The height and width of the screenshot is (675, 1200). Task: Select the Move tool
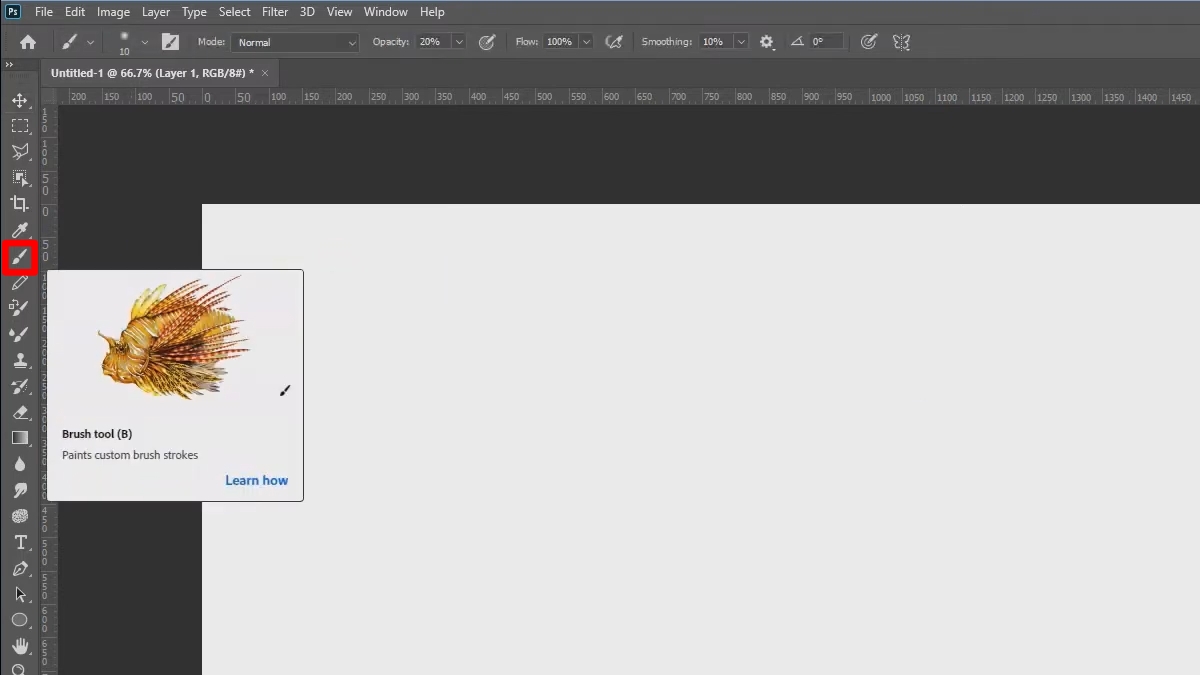click(x=20, y=100)
